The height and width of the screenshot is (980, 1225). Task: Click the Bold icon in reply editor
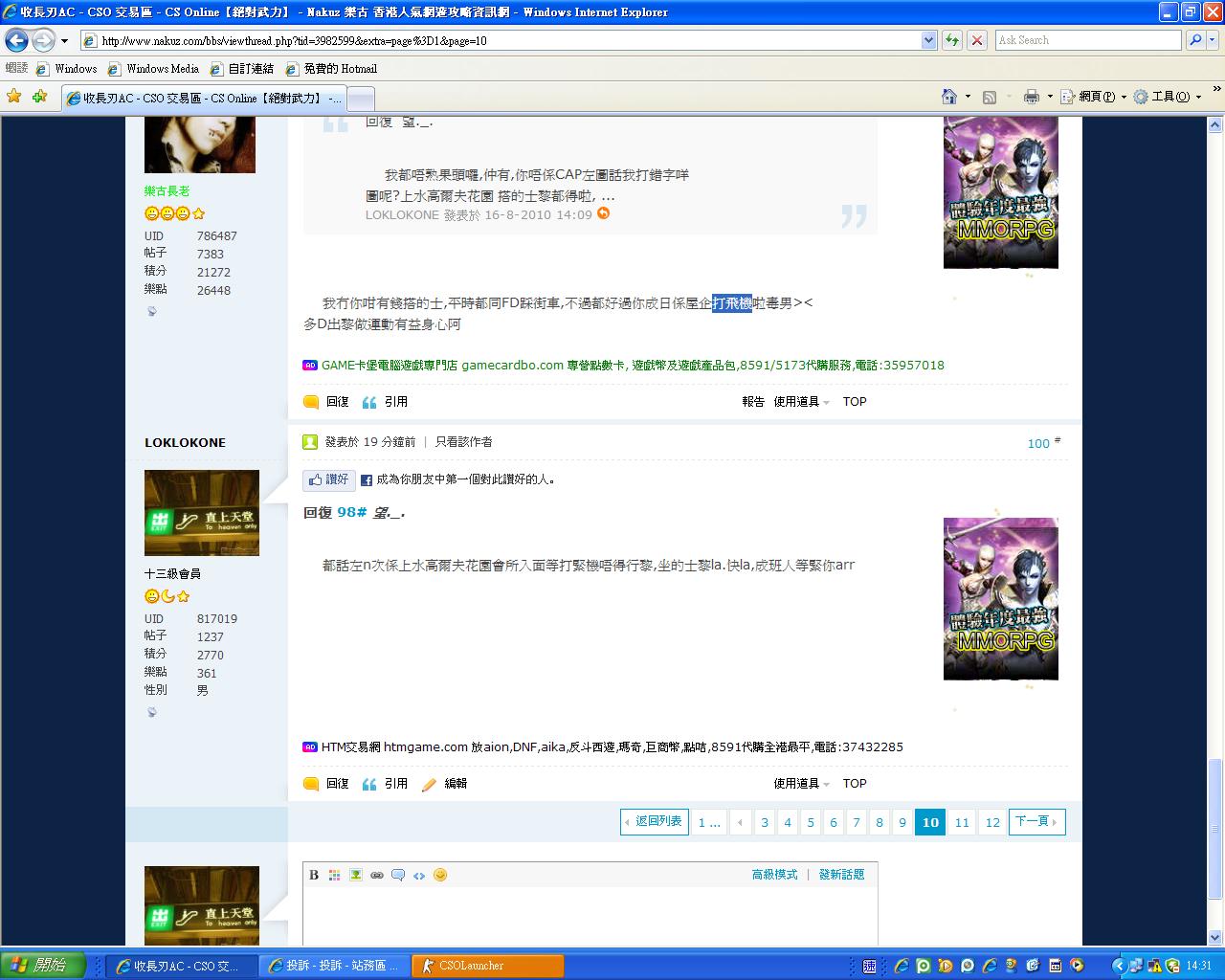pos(314,875)
